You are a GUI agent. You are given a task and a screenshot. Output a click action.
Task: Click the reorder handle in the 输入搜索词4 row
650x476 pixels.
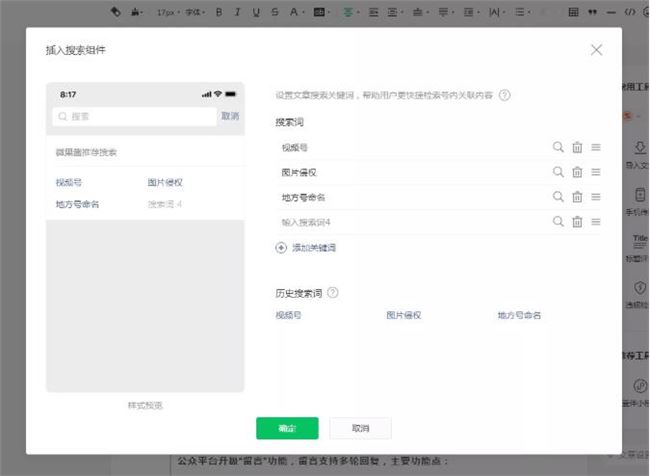[596, 222]
